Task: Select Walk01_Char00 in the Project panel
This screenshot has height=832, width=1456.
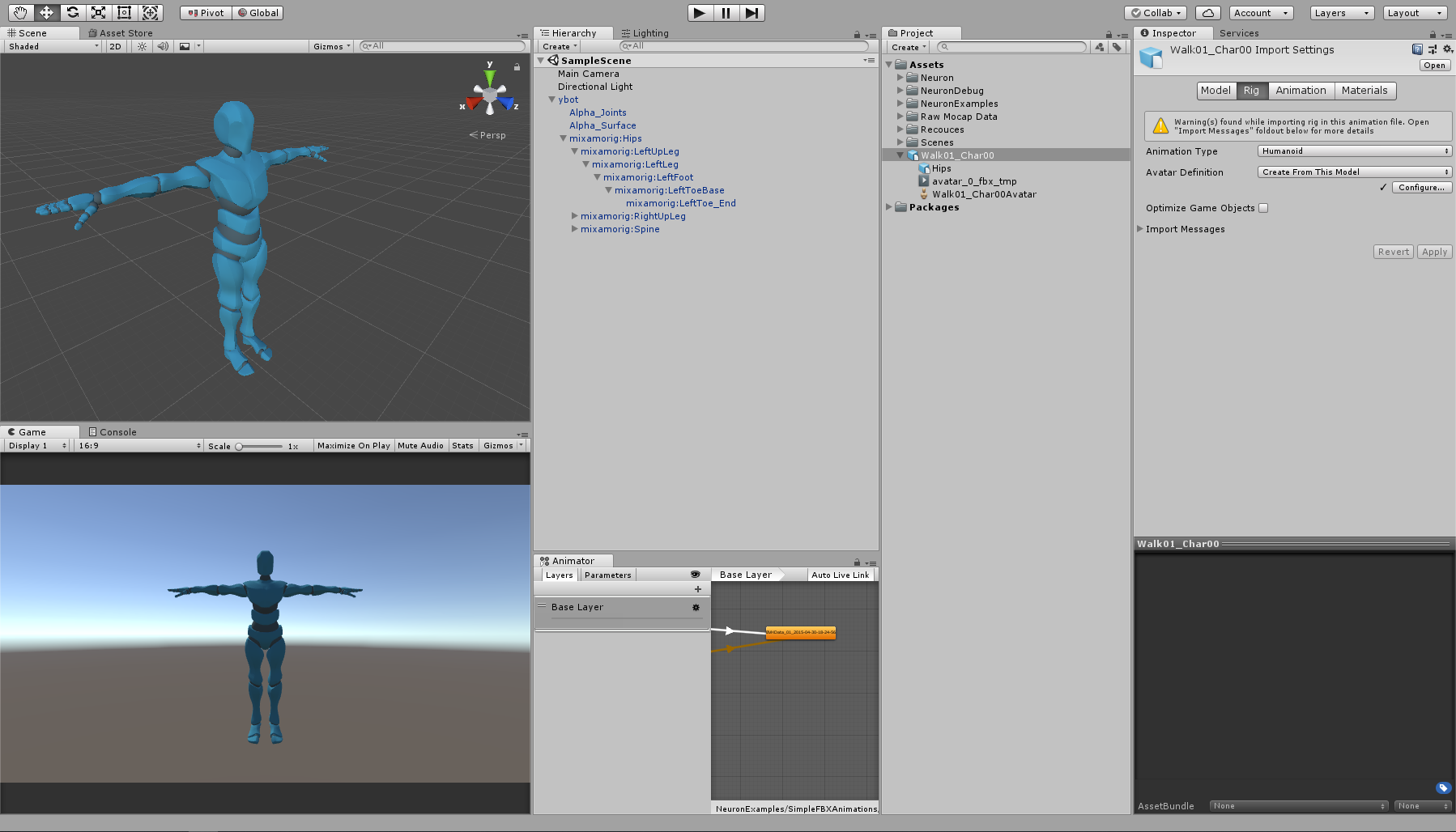Action: pyautogui.click(x=958, y=155)
